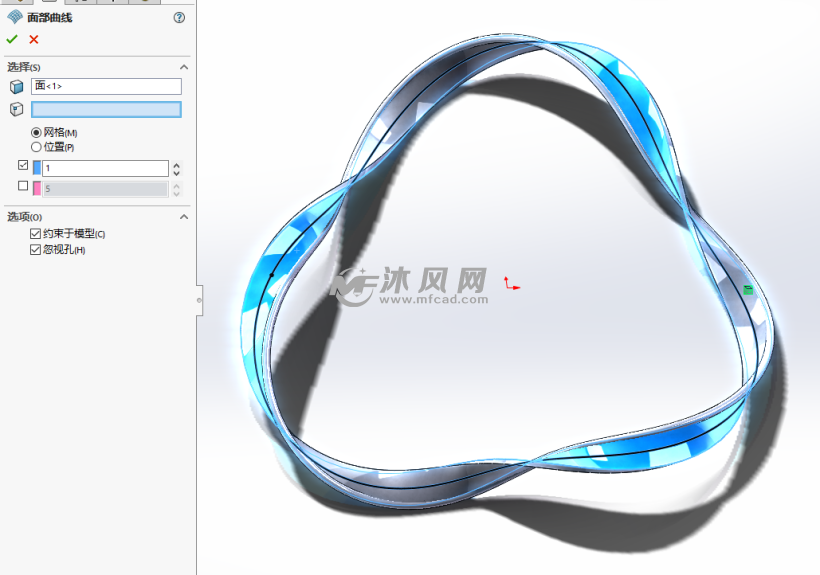Image resolution: width=820 pixels, height=575 pixels.
Task: Toggle the 约束于模型(C) checkbox
Action: (x=36, y=234)
